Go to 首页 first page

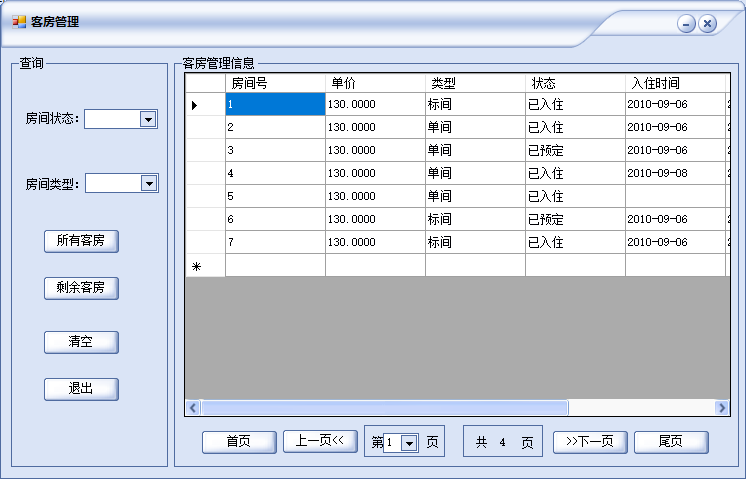[x=239, y=442]
